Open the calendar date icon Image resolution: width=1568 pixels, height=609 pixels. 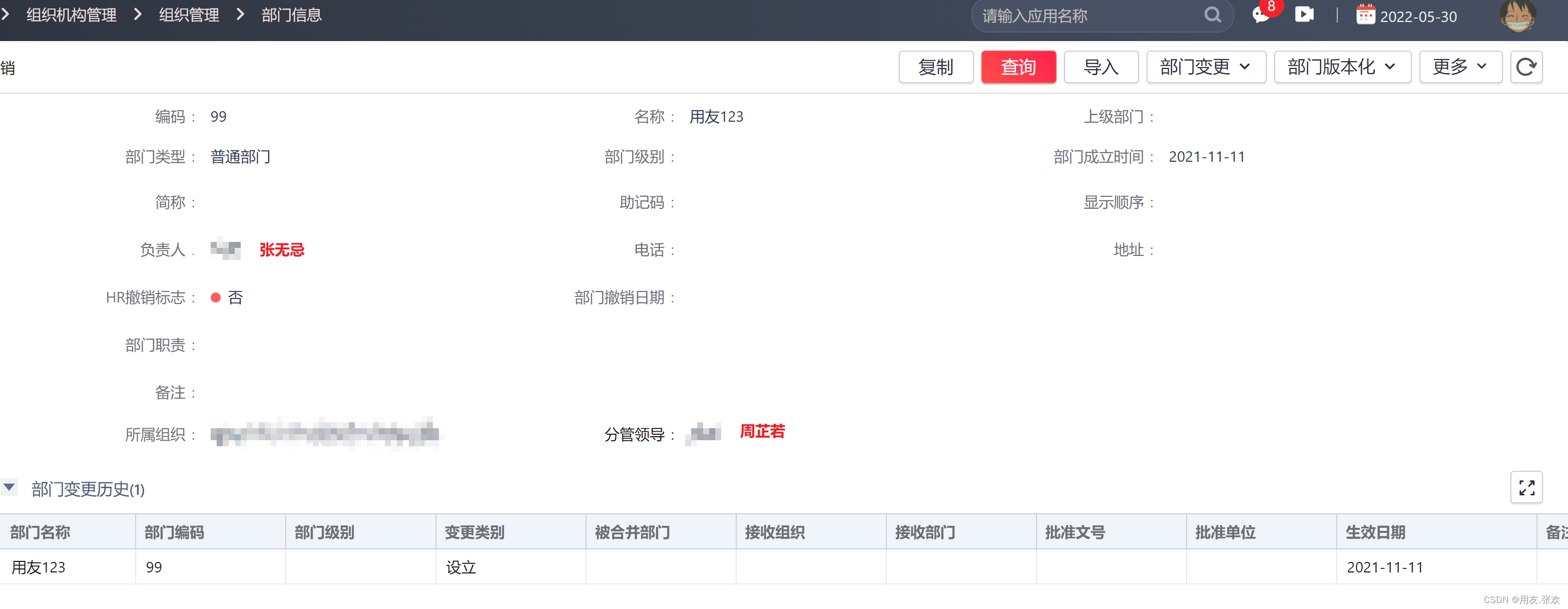coord(1365,15)
